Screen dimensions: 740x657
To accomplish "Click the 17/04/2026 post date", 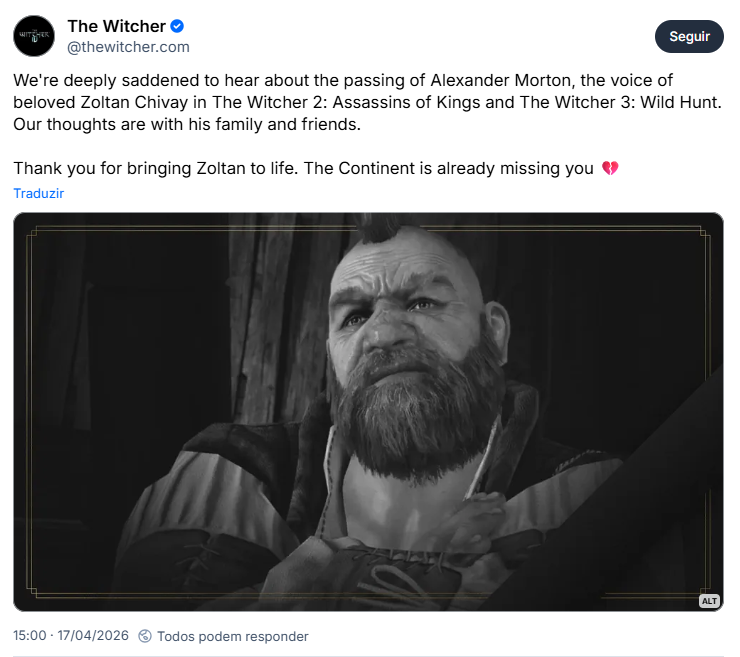I will pyautogui.click(x=92, y=636).
